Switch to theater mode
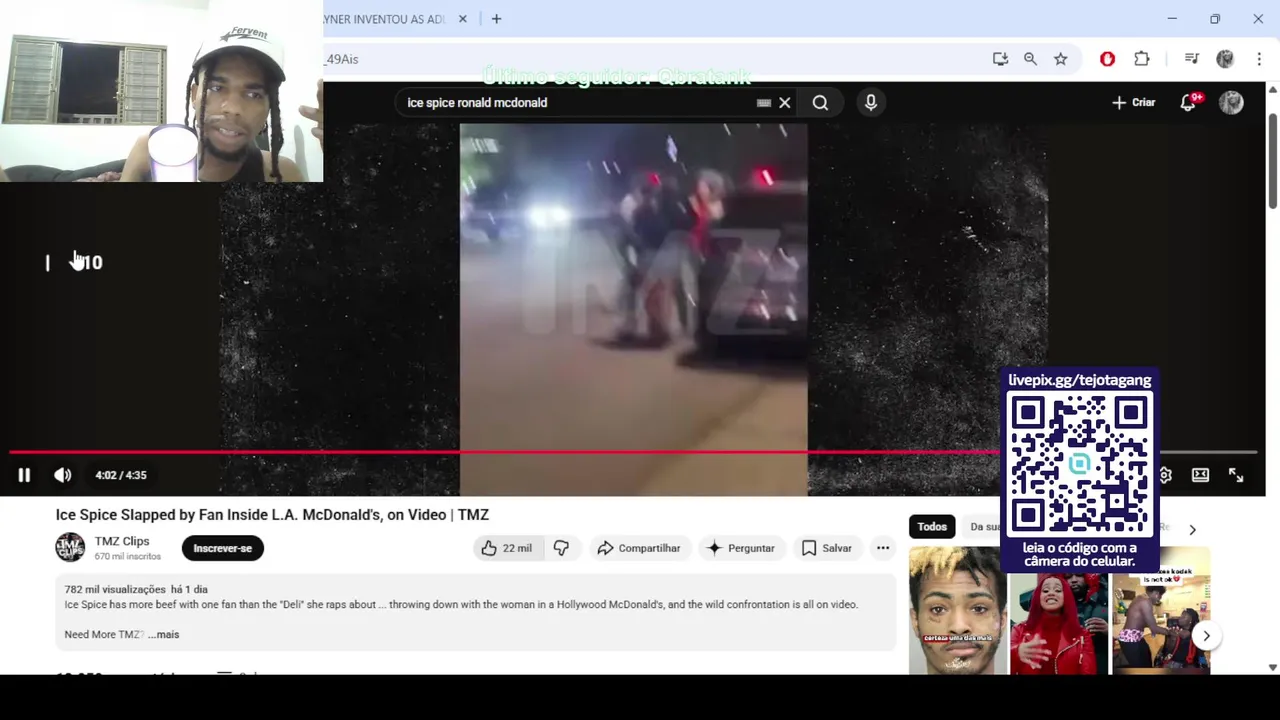 click(1200, 475)
